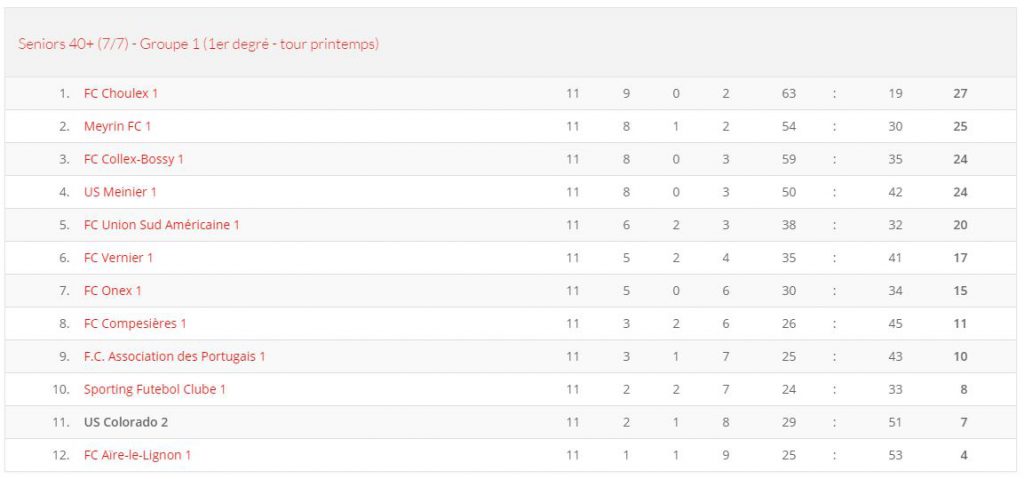Open F.C. Association des Portugais 1 page
Image resolution: width=1024 pixels, height=479 pixels.
[x=174, y=357]
